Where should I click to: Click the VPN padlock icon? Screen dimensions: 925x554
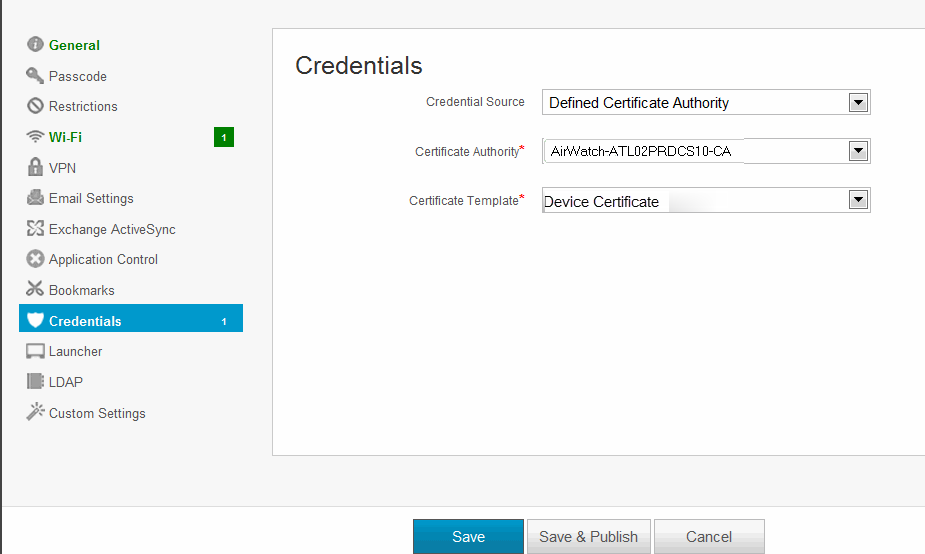coord(35,168)
